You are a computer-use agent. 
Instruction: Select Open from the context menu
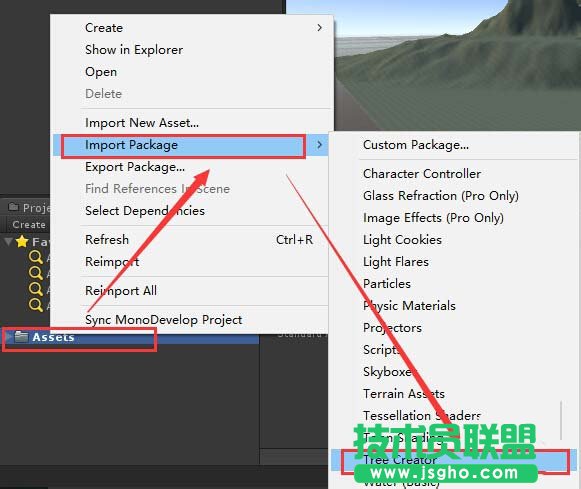pos(192,71)
